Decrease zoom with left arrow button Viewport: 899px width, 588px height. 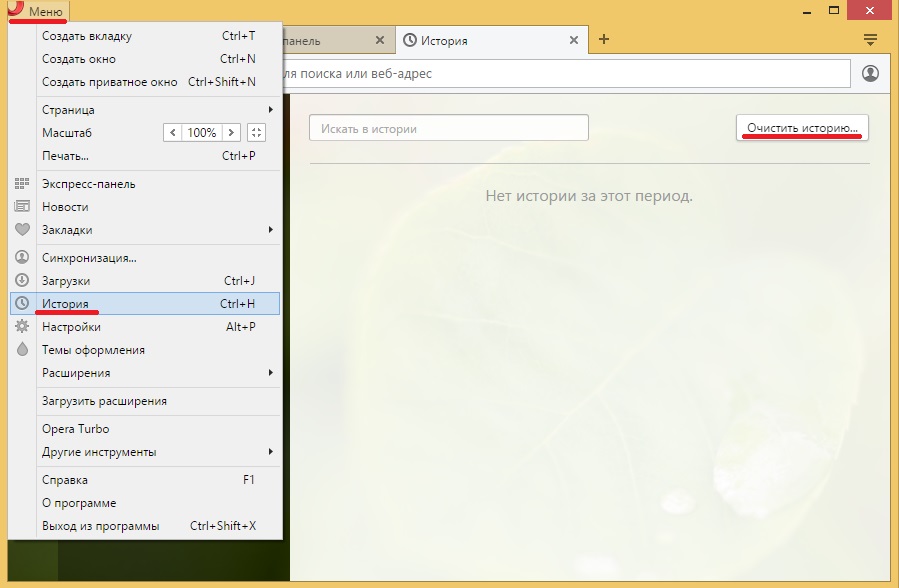(173, 132)
